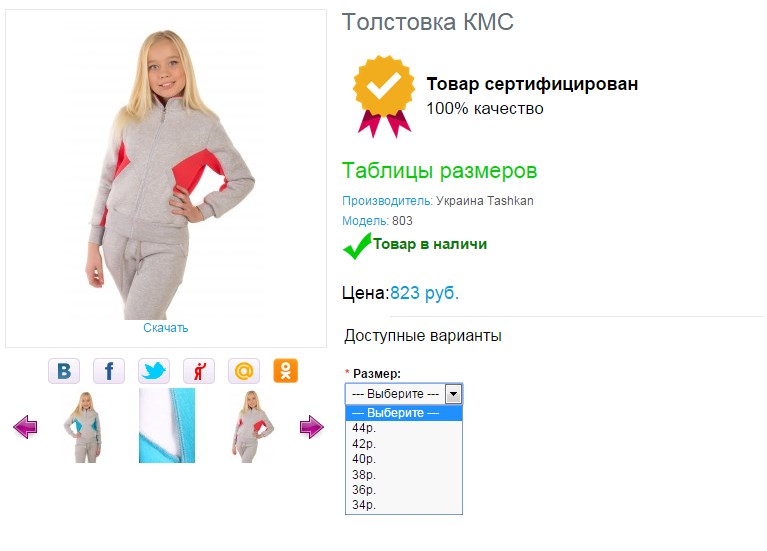767x551 pixels.
Task: Go to next thumbnails with right arrow
Action: pyautogui.click(x=312, y=427)
